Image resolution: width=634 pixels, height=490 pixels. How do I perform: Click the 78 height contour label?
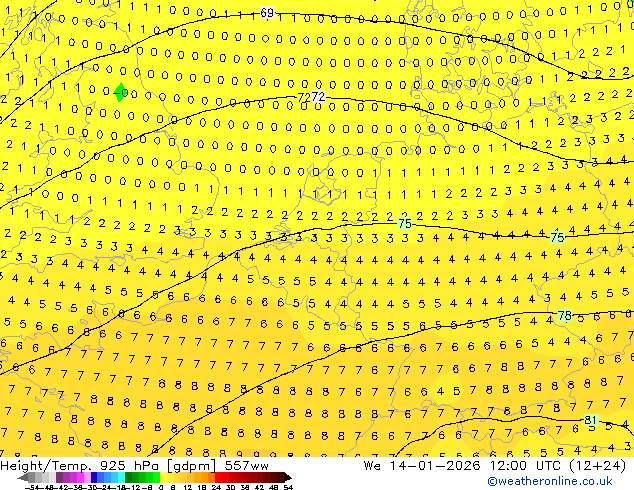(x=564, y=315)
